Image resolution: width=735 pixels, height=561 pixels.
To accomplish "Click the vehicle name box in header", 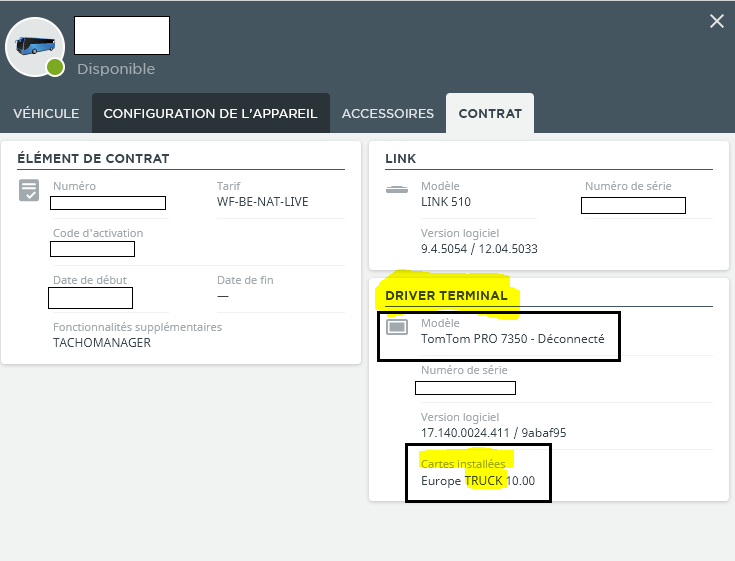I will tap(122, 36).
